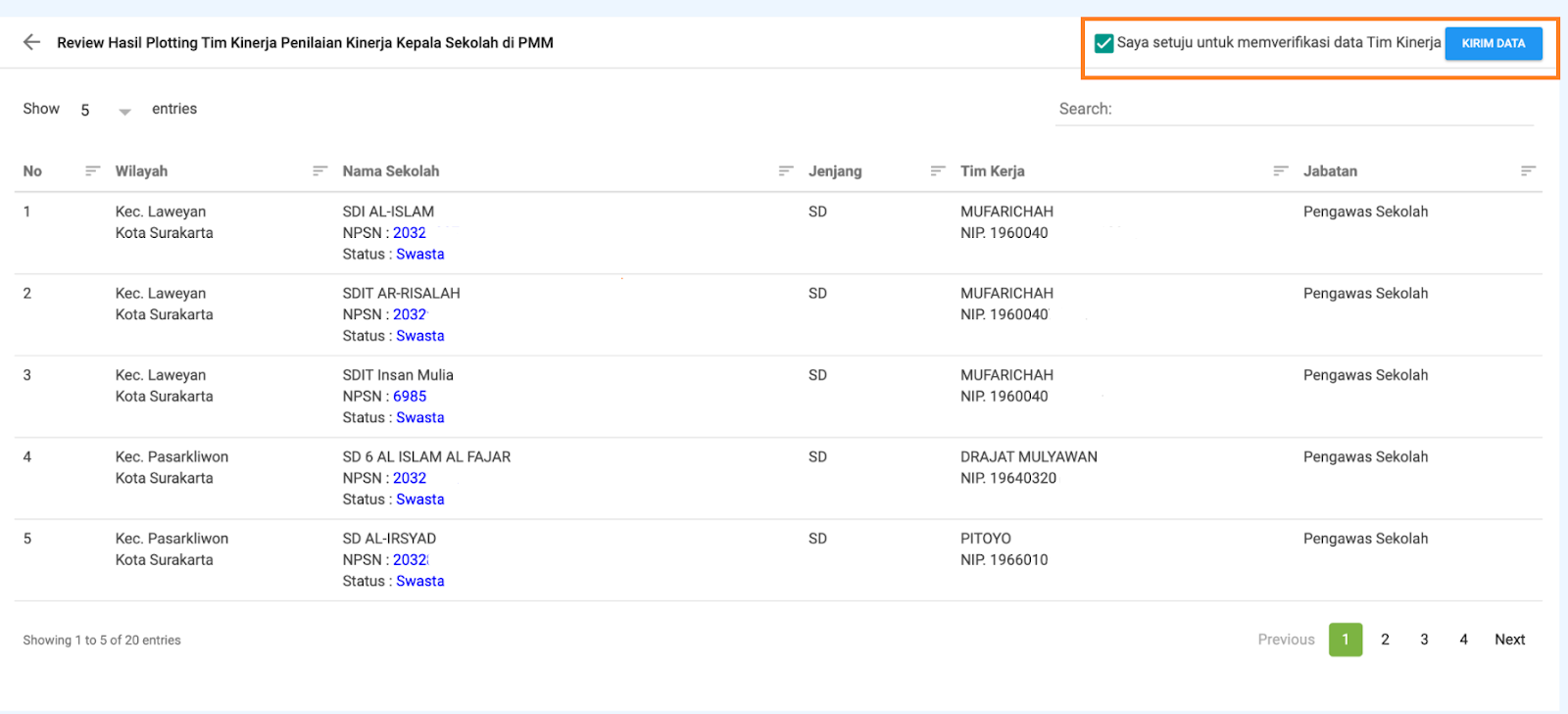Open NPSN link of SDIT AR-RISALAH
Image resolution: width=1568 pixels, height=714 pixels.
(410, 314)
